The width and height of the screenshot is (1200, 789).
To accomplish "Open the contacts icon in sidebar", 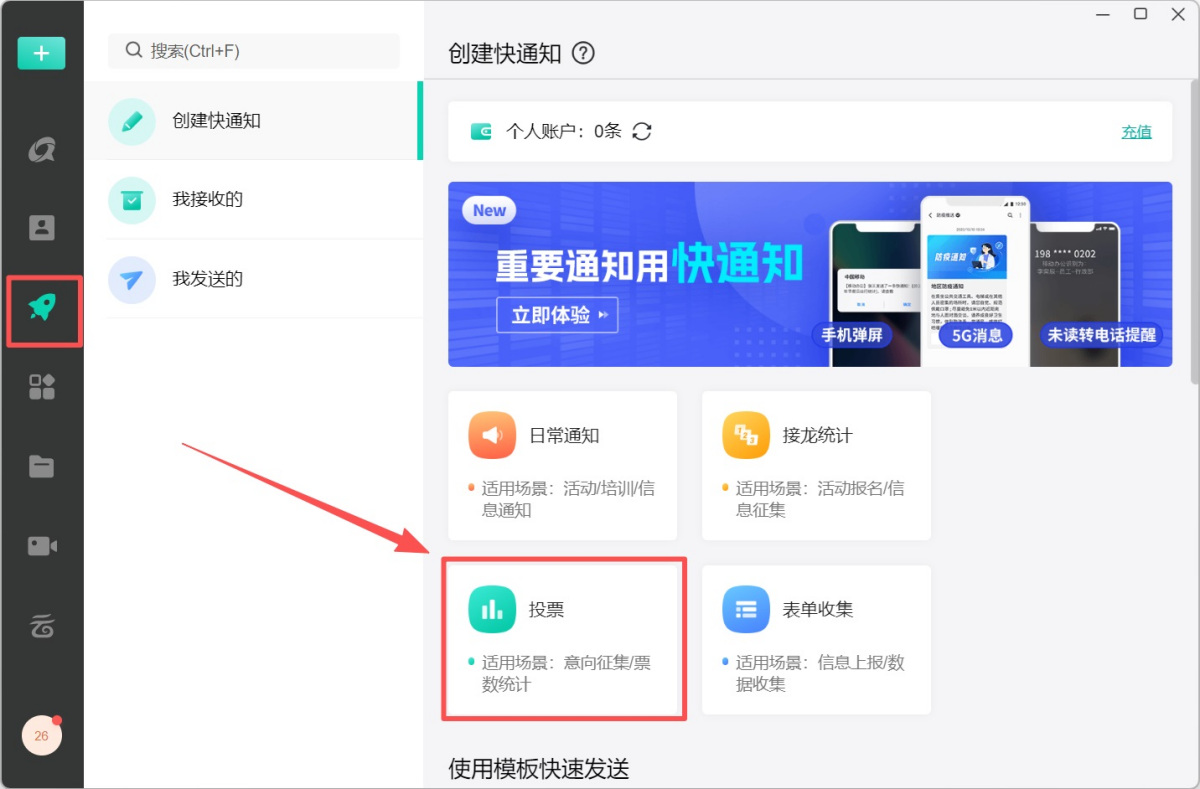I will pos(41,228).
